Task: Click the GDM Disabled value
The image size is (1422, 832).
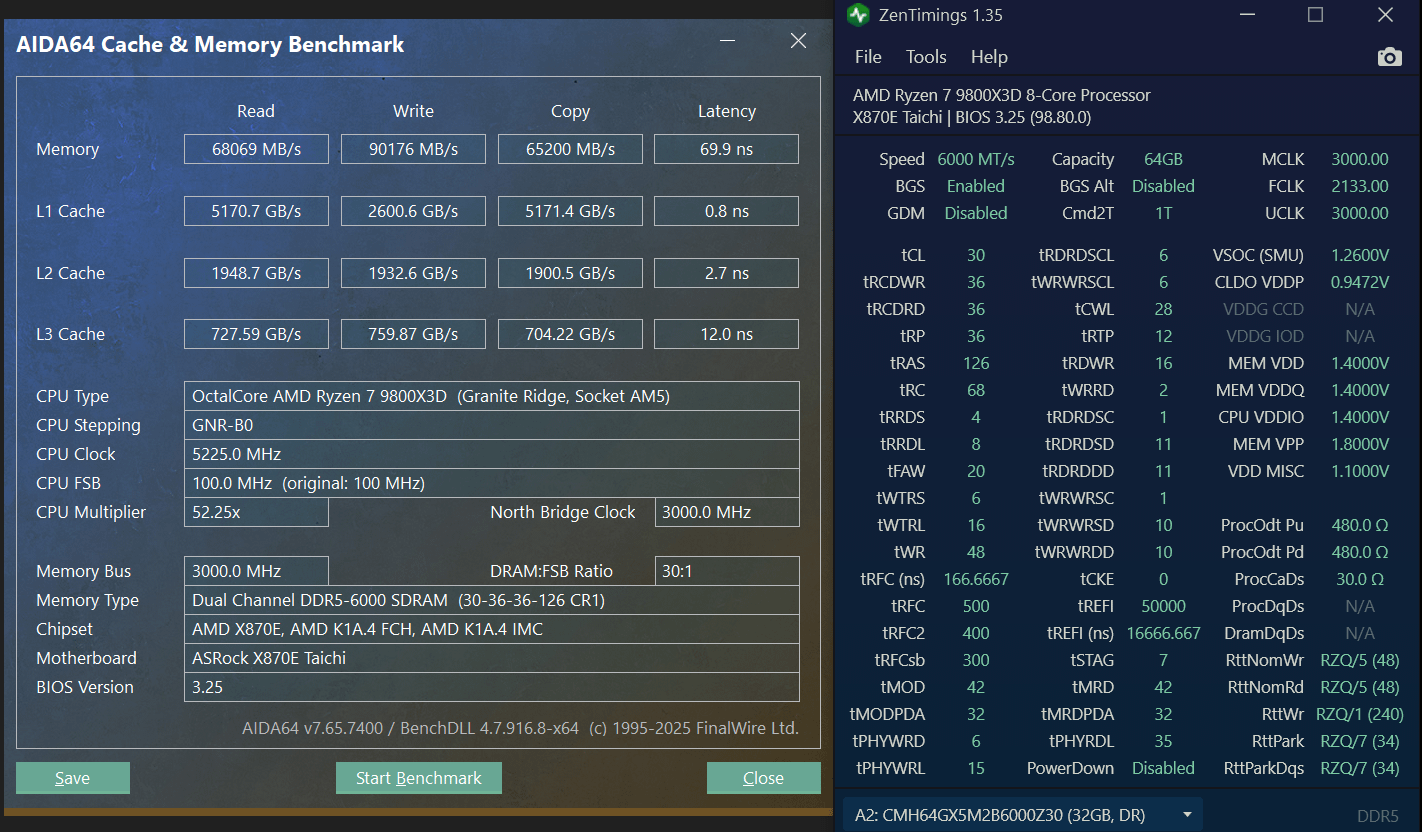Action: (x=976, y=213)
